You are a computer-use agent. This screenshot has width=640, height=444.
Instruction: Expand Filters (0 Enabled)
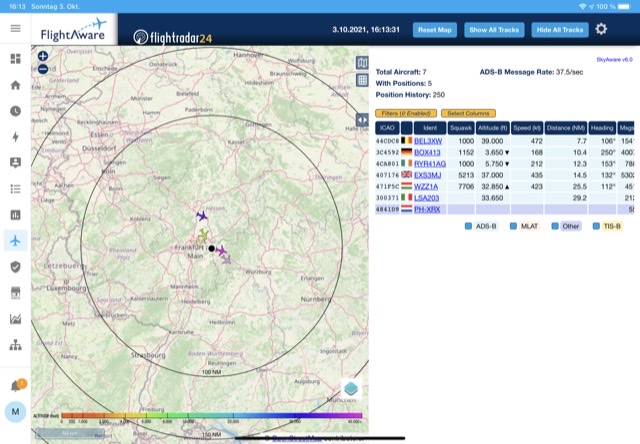(x=406, y=113)
